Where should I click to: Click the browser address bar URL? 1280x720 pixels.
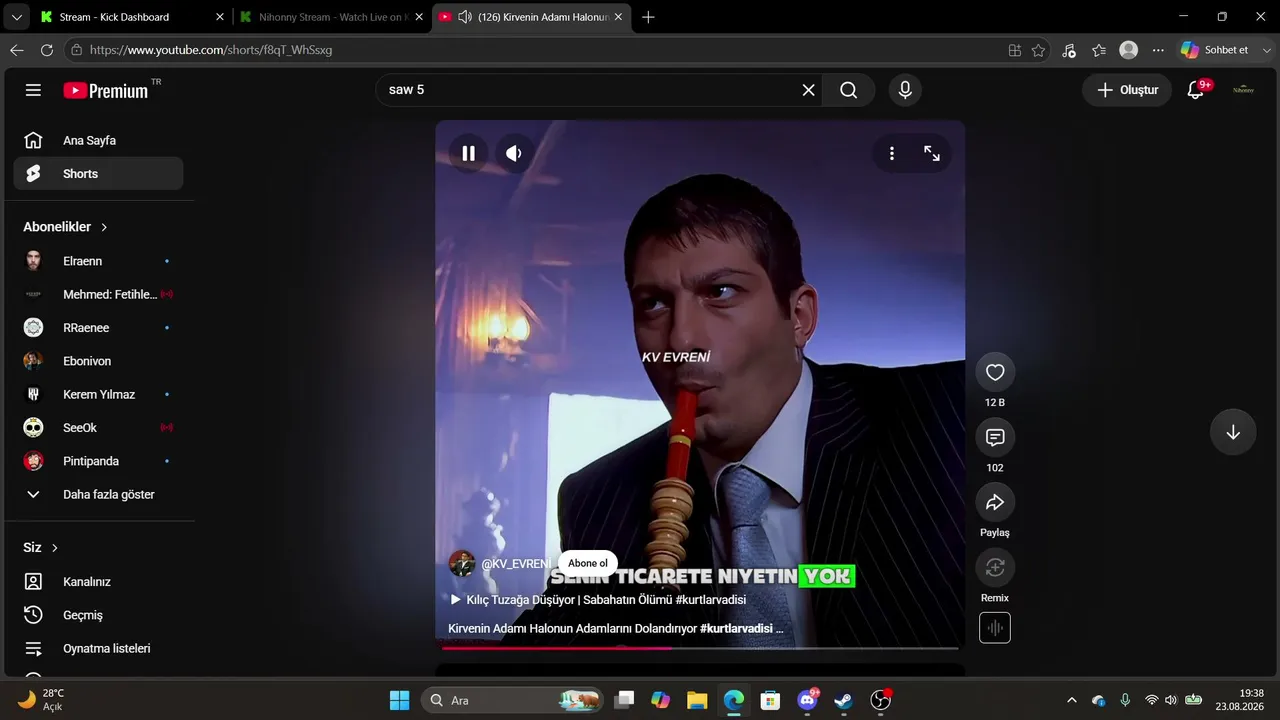coord(211,50)
